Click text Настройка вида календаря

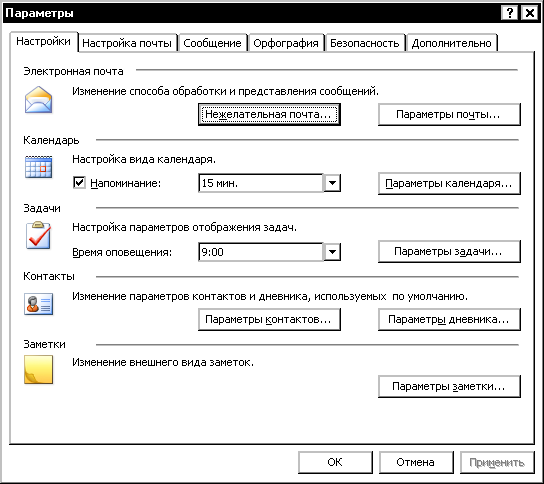[x=144, y=159]
